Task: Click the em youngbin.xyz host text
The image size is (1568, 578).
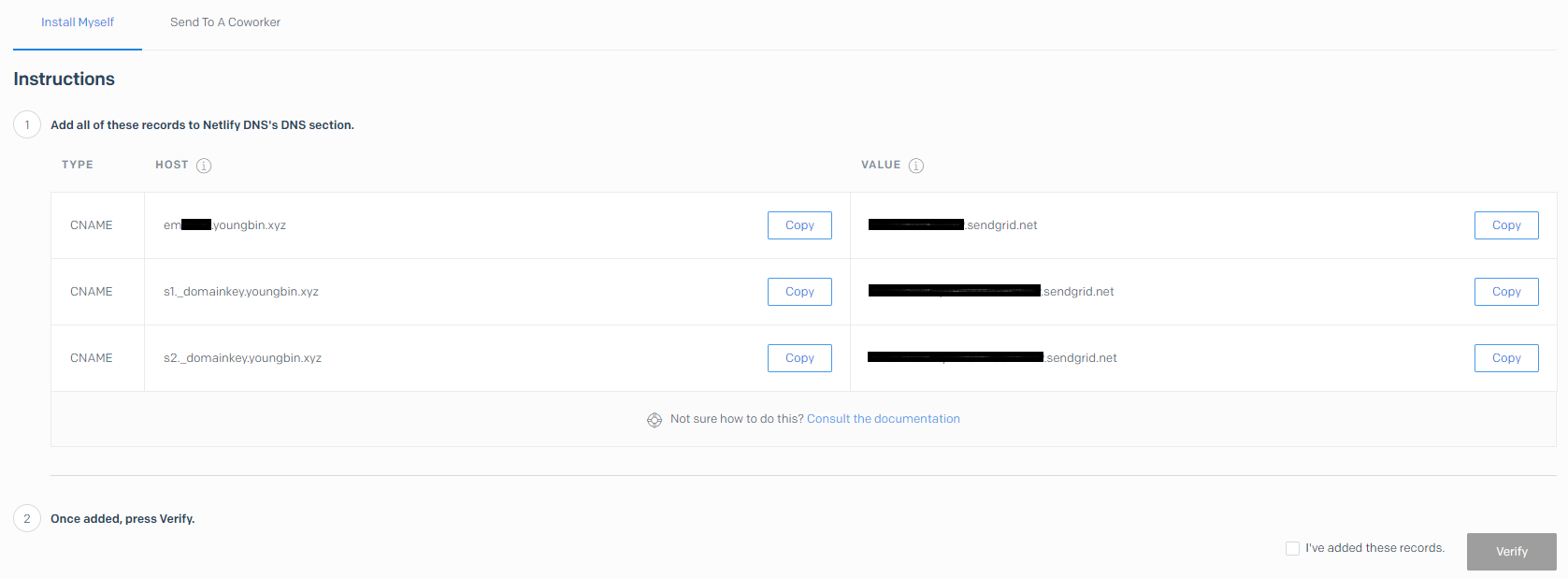Action: 249,225
